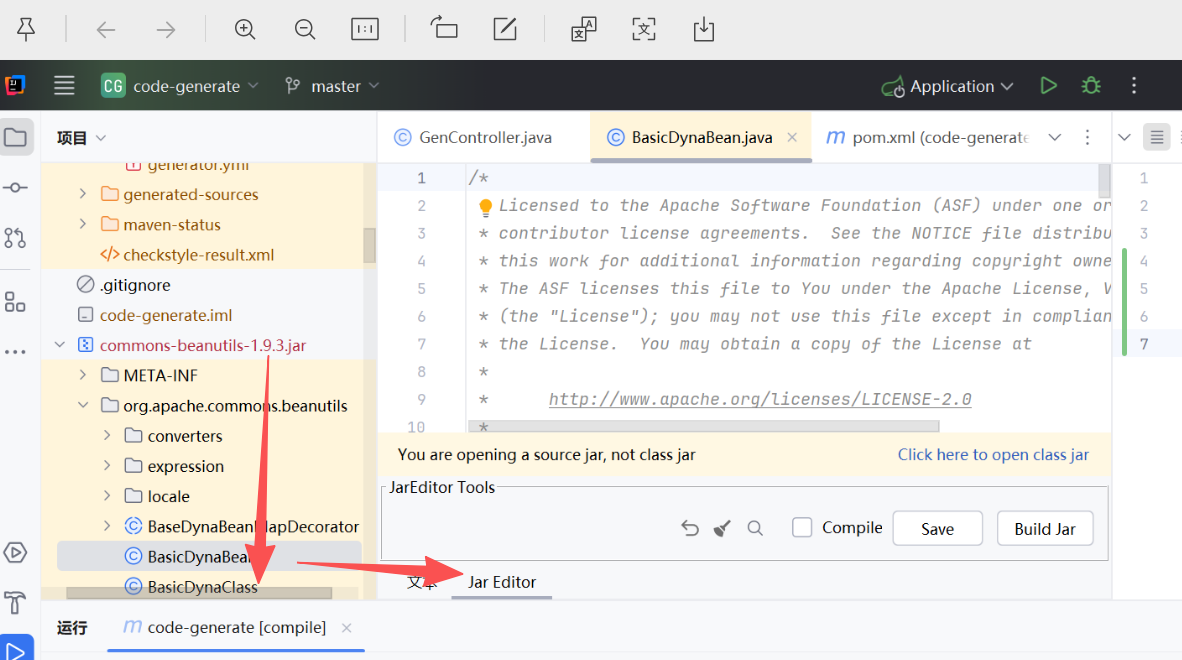Expand the locale folder
Image resolution: width=1182 pixels, height=660 pixels.
coord(107,496)
